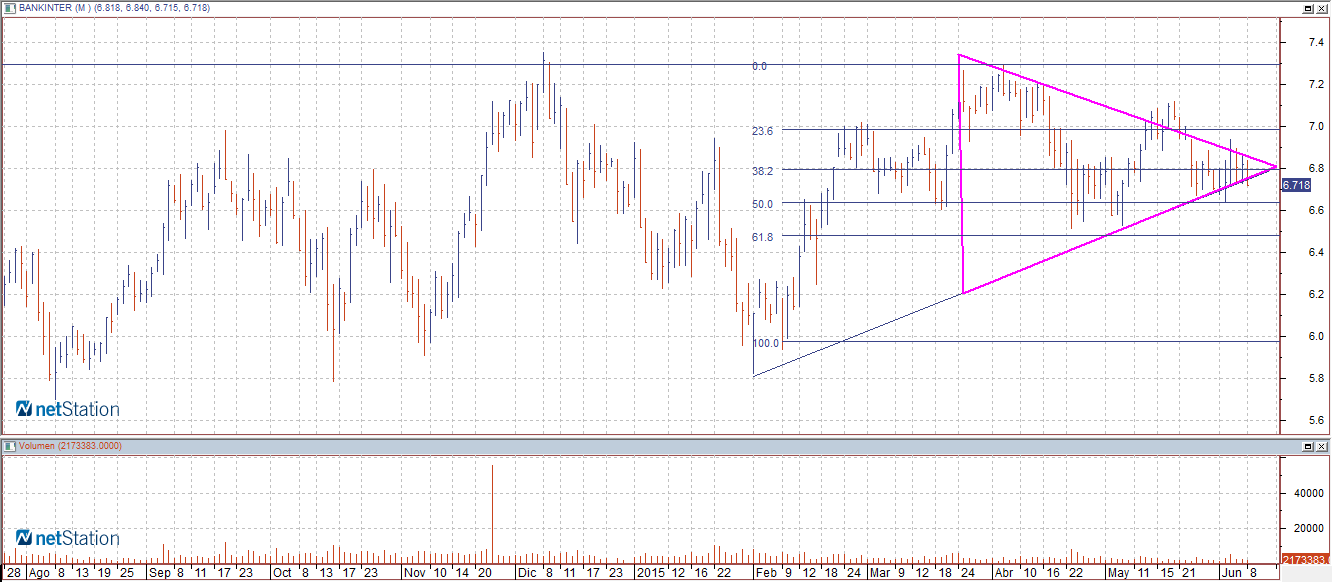Close the BANKINTER price chart panel
The height and width of the screenshot is (582, 1332).
(1322, 8)
